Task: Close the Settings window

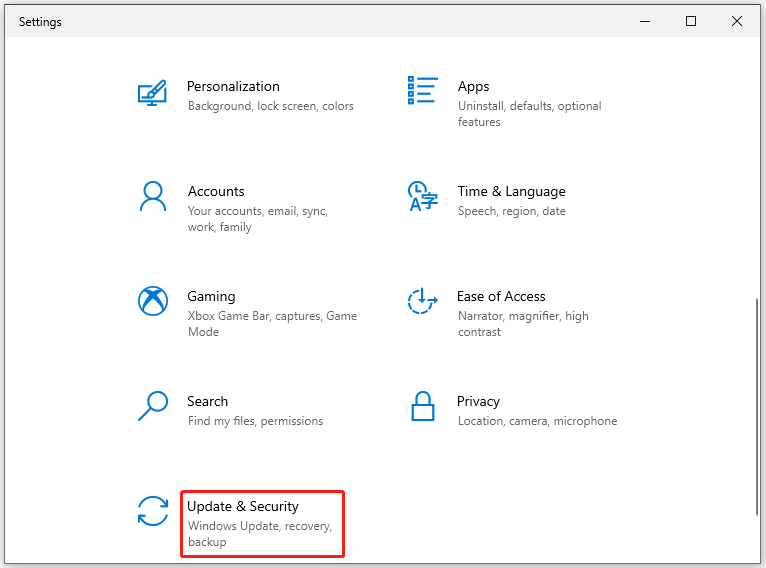Action: pyautogui.click(x=737, y=21)
